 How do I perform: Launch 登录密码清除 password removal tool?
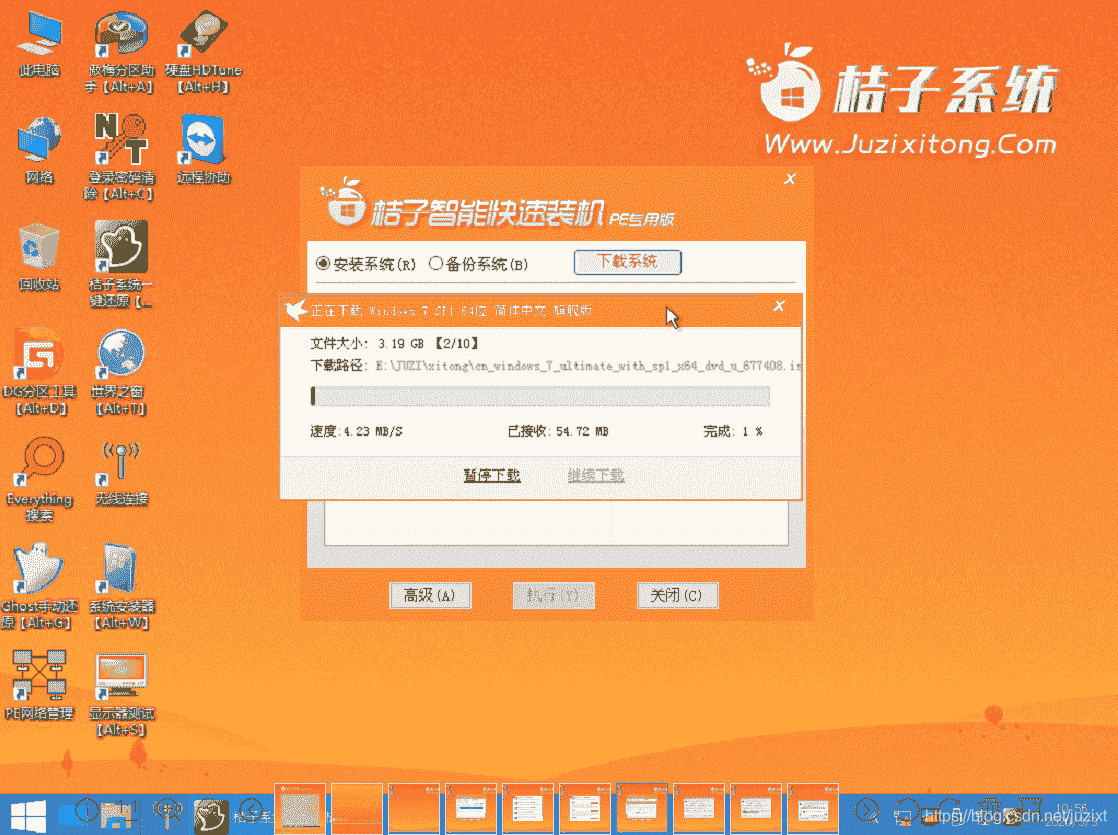(x=120, y=158)
